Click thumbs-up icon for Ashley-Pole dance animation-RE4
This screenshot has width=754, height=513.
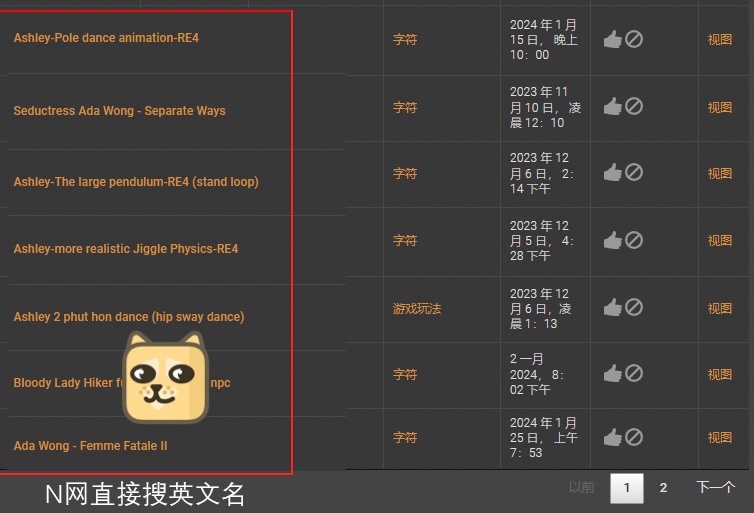tap(613, 39)
